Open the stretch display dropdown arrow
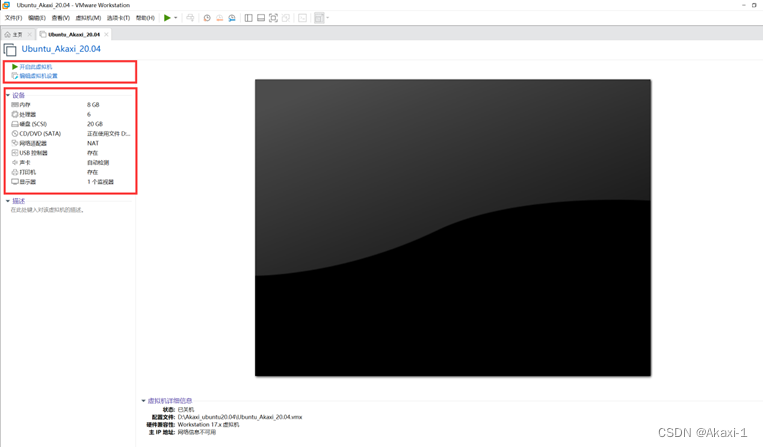The height and width of the screenshot is (447, 763). point(327,18)
